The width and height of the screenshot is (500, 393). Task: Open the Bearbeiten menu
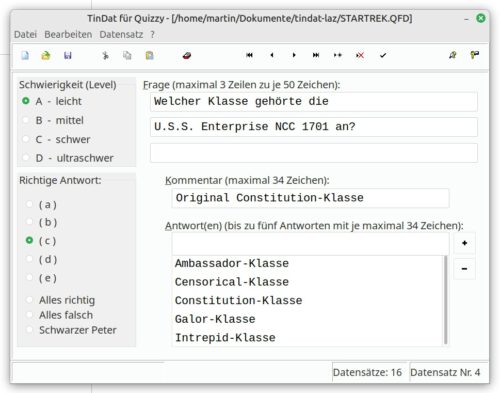coord(68,34)
